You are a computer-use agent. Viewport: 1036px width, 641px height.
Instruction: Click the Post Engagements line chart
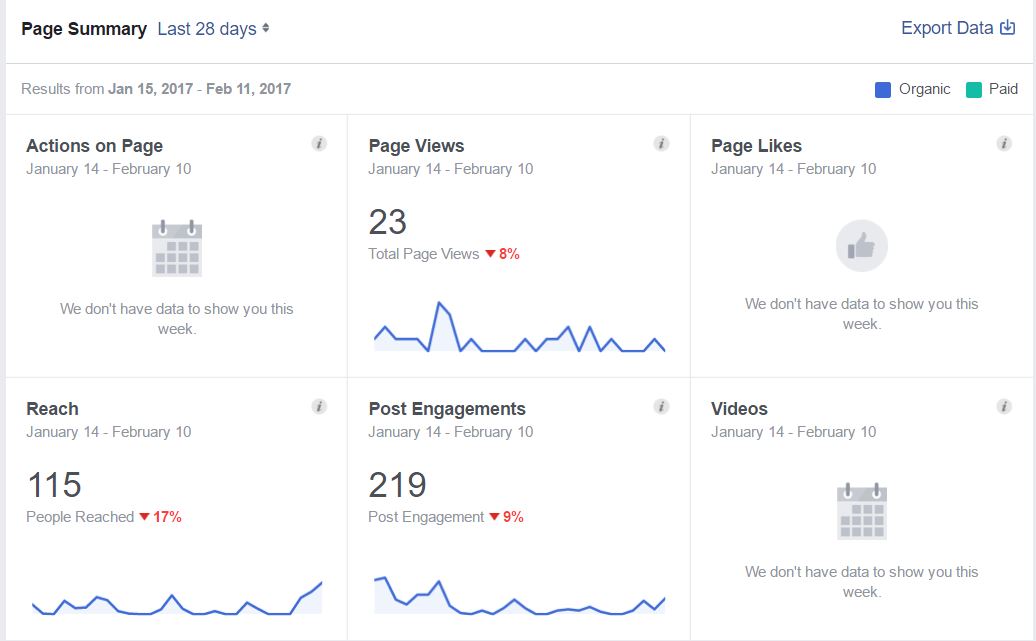coord(519,596)
